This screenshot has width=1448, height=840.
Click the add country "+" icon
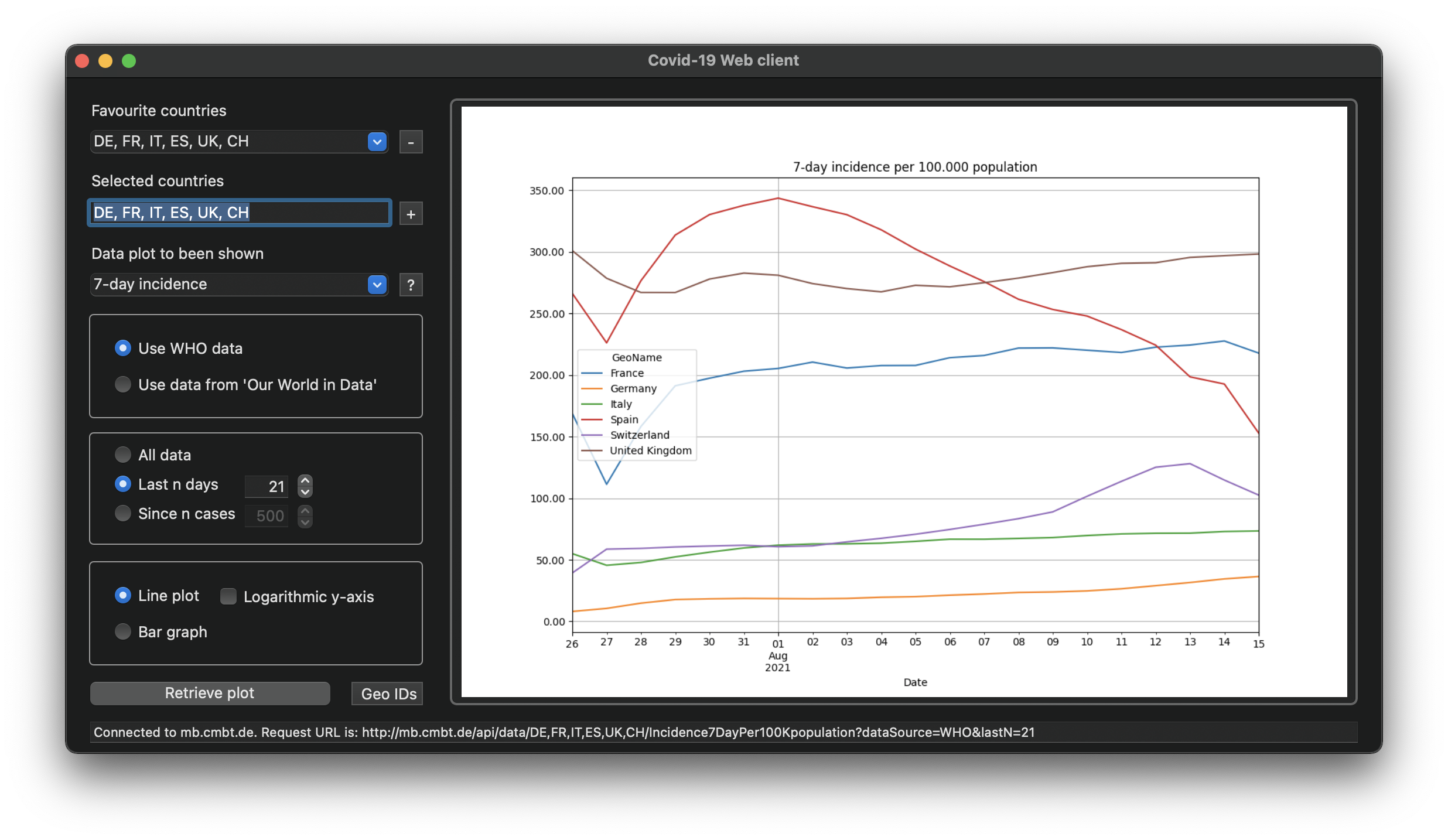pos(411,213)
